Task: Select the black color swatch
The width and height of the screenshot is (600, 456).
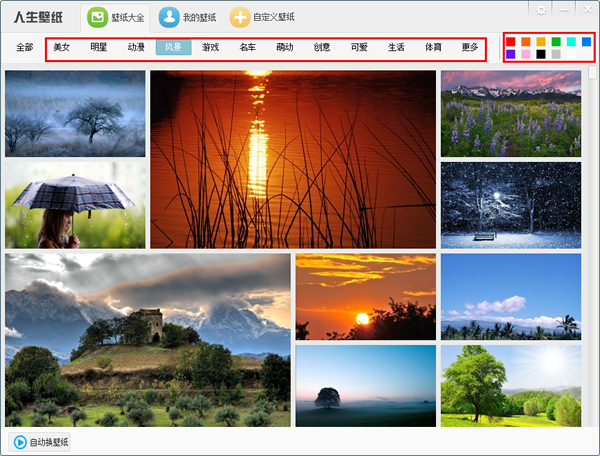Action: [541, 54]
